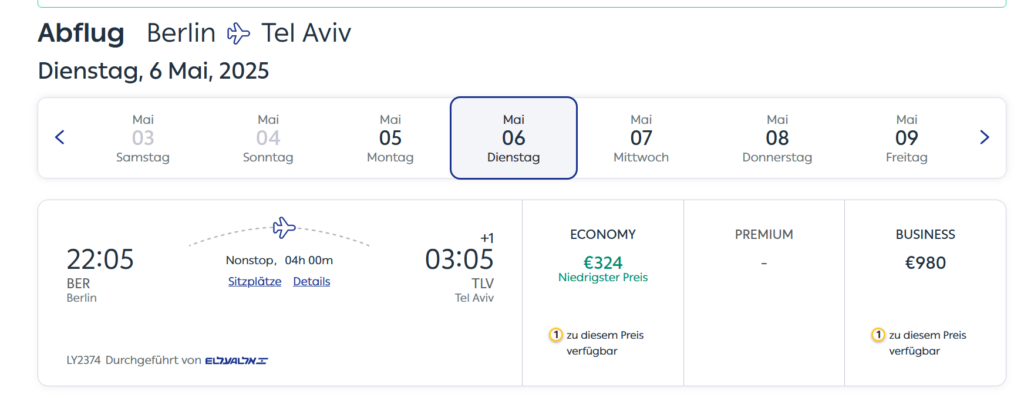This screenshot has width=1024, height=398.
Task: Select Sonntag Mai 04 date tab
Action: [x=268, y=138]
